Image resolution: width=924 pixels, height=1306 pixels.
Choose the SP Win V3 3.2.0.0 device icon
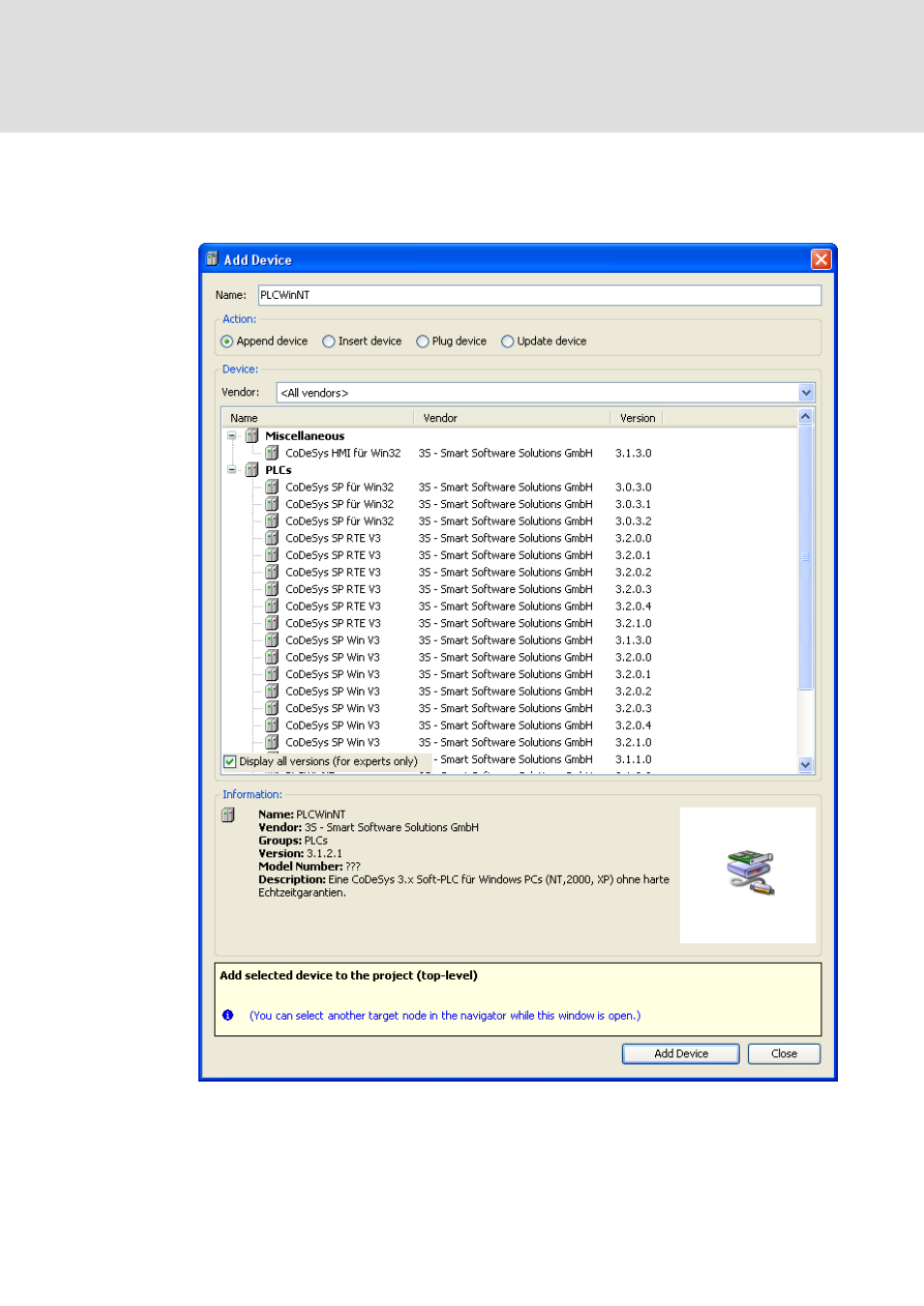(272, 658)
